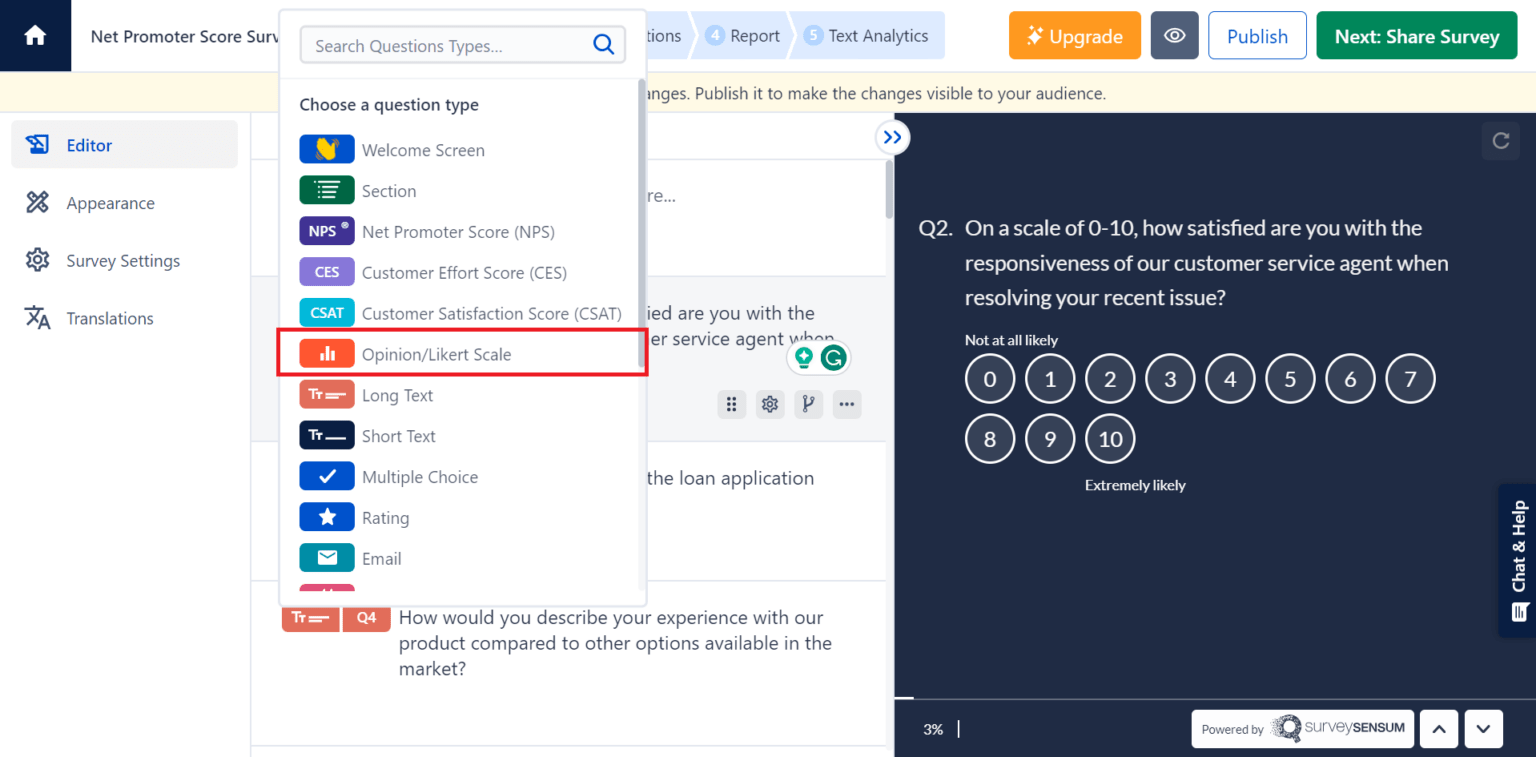Screen dimensions: 1536x757
Task: Advance to next question with down chevron
Action: tap(1483, 728)
